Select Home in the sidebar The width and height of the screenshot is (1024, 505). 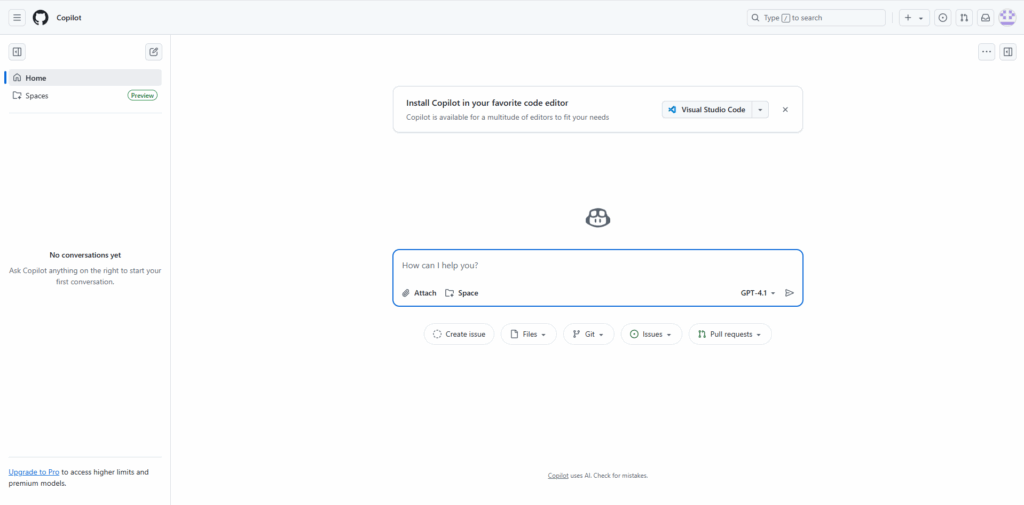[x=85, y=78]
